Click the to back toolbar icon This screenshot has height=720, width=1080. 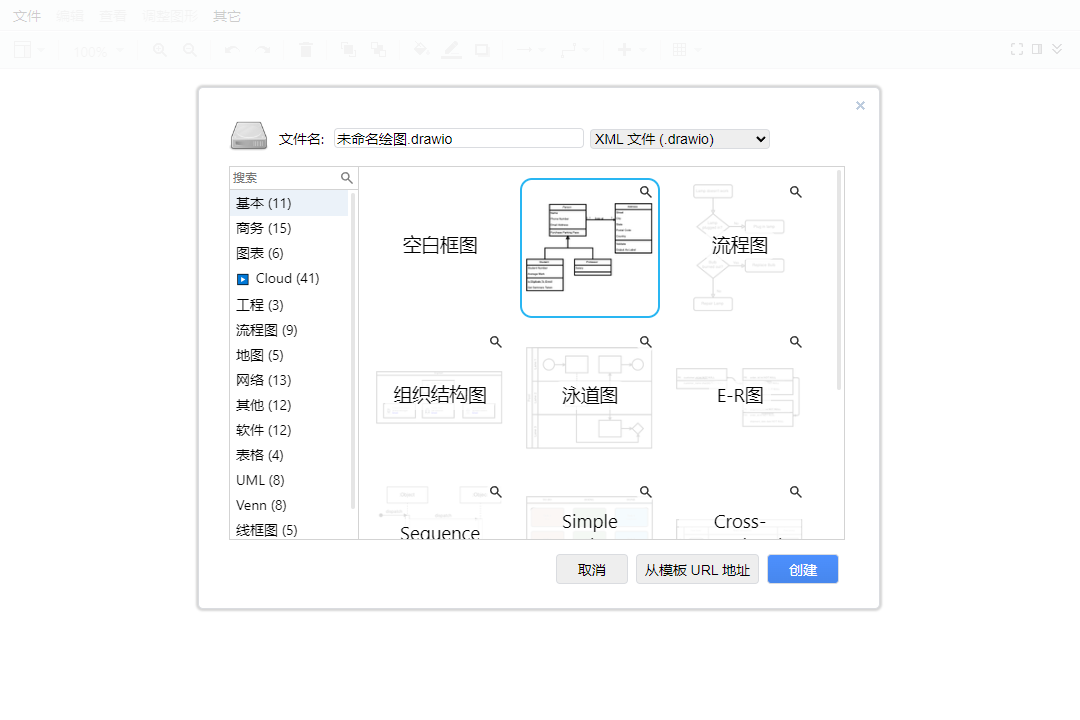pos(378,50)
